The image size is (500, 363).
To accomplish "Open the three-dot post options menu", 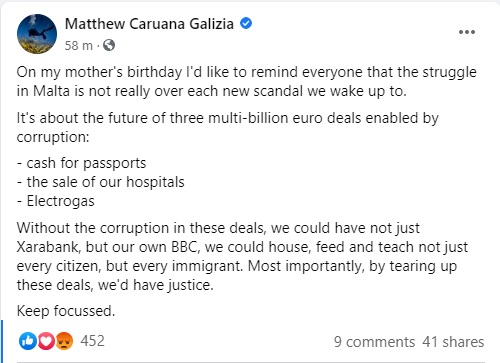I will point(467,32).
